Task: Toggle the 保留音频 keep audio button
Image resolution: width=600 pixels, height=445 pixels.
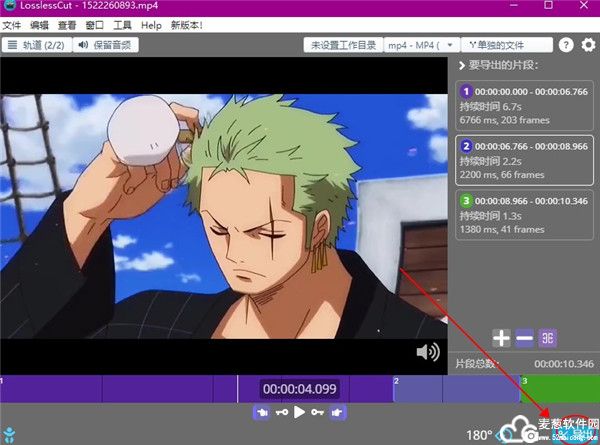Action: (x=105, y=45)
